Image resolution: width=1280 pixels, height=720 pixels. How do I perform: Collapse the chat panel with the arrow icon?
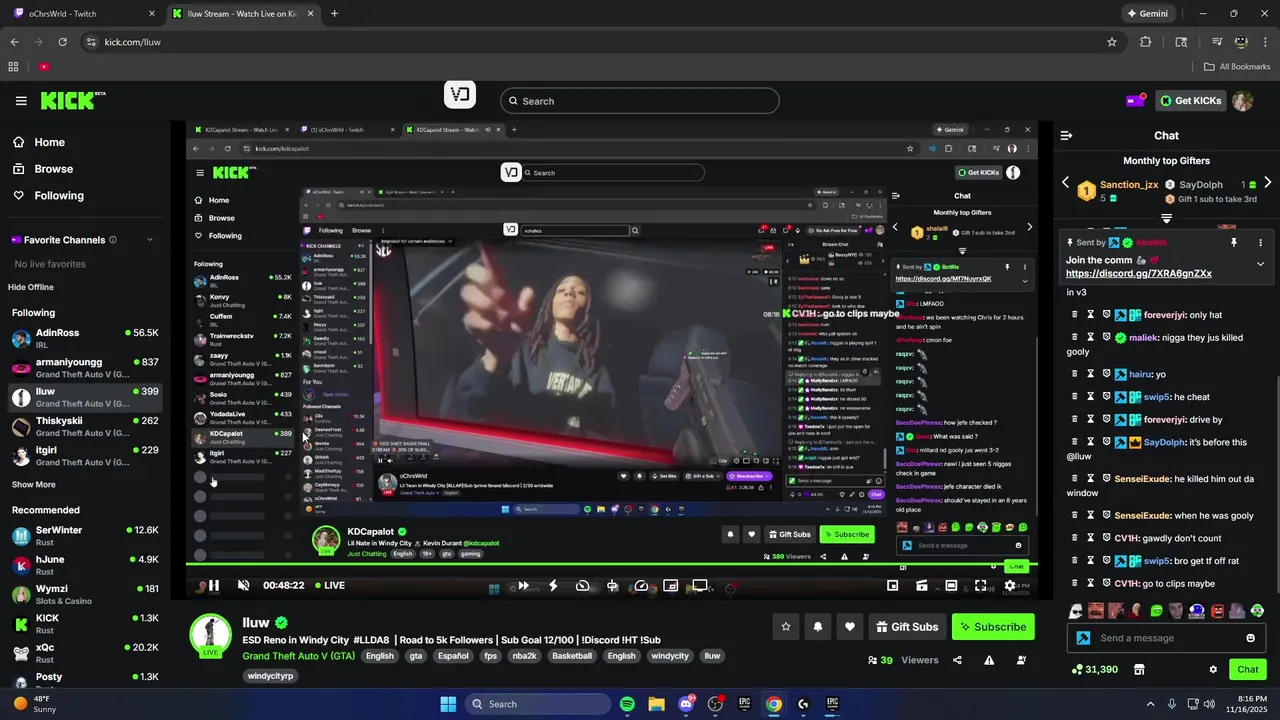[x=1066, y=136]
